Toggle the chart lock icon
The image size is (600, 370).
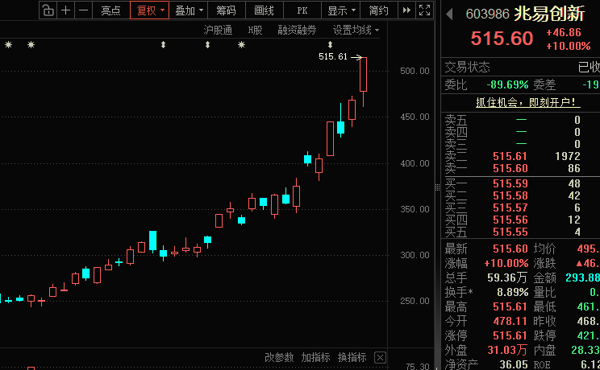pos(48,10)
